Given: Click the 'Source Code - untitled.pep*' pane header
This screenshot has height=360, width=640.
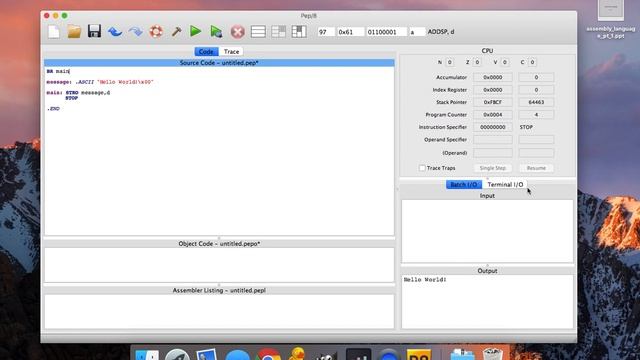Looking at the screenshot, I should (x=219, y=63).
